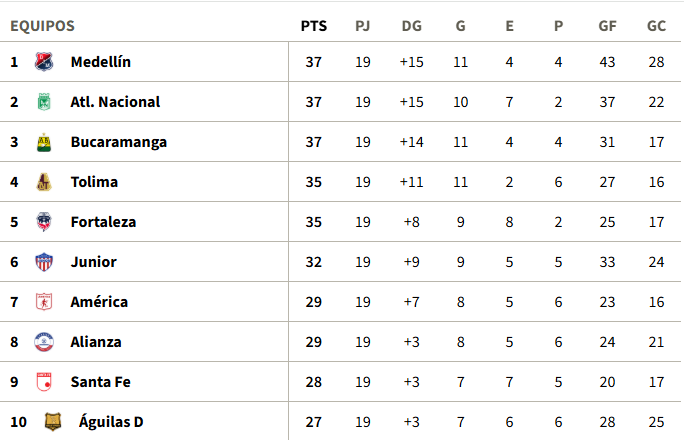Click the DG column header

point(411,26)
